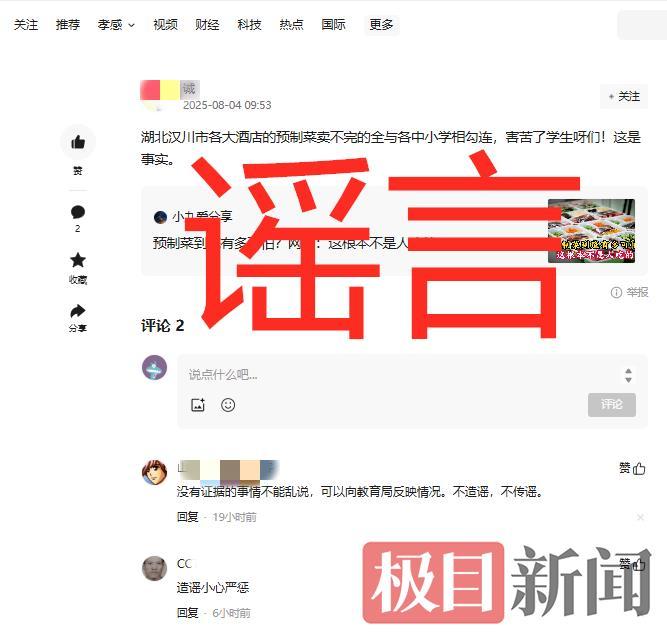Open the emoji smiley picker

pos(228,405)
